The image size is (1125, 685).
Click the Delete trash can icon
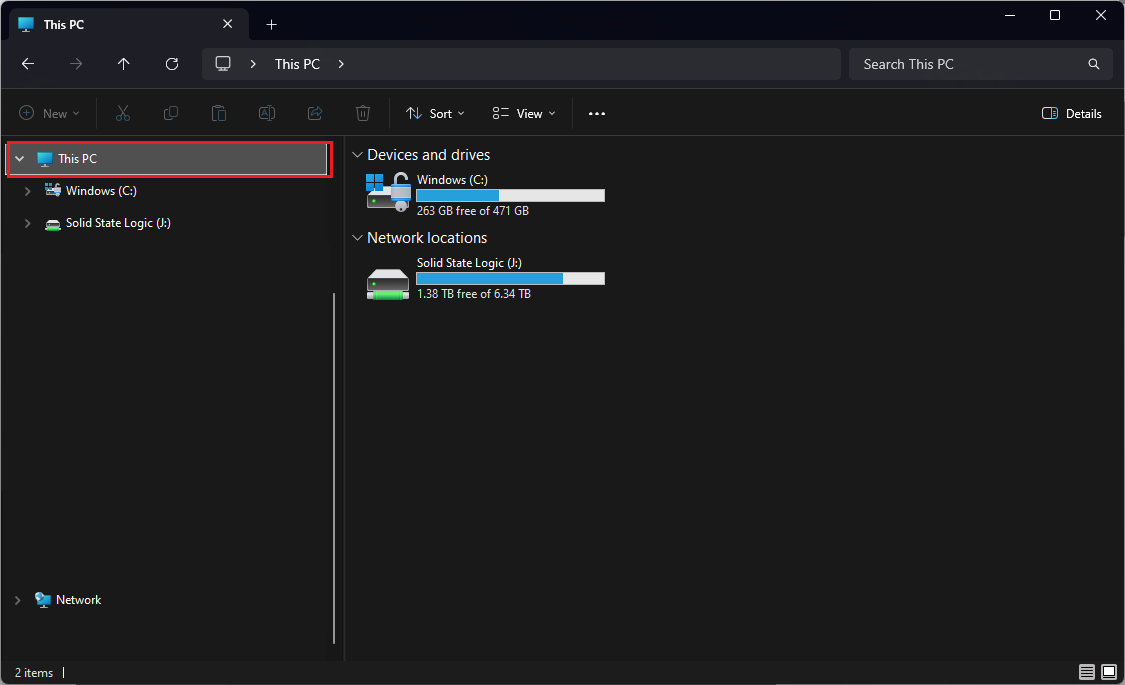click(363, 113)
